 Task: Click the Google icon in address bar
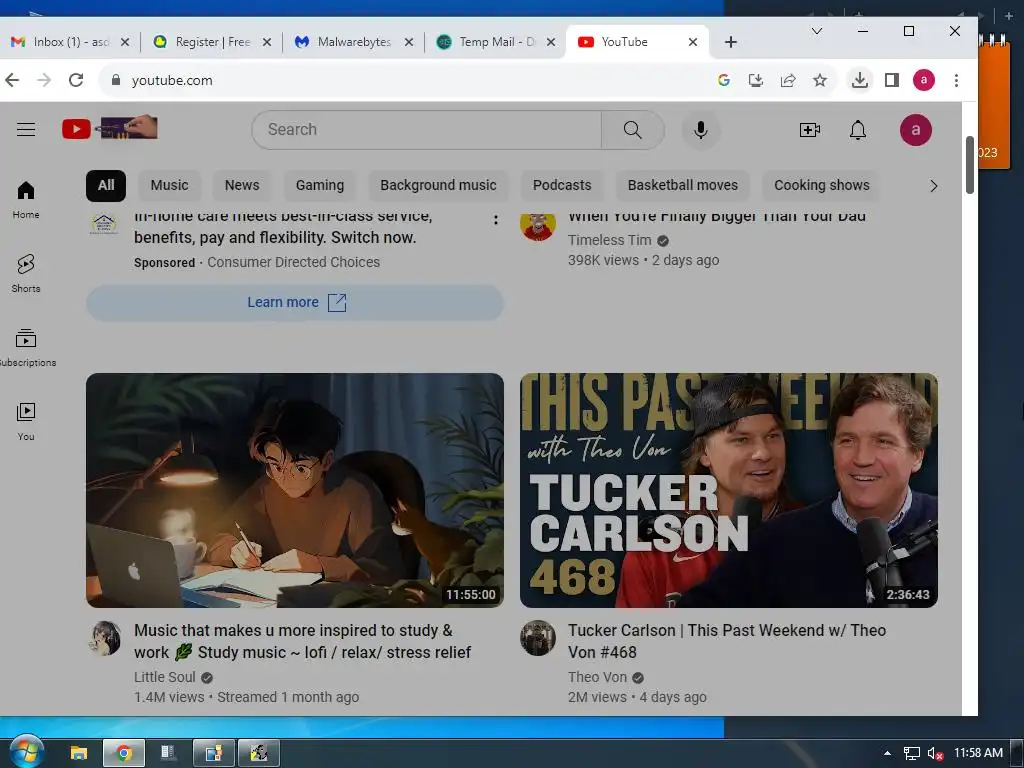coord(724,80)
